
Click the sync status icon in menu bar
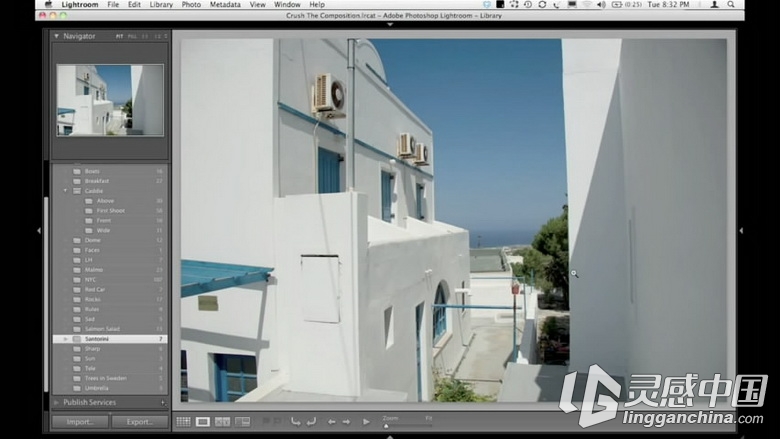coord(542,4)
